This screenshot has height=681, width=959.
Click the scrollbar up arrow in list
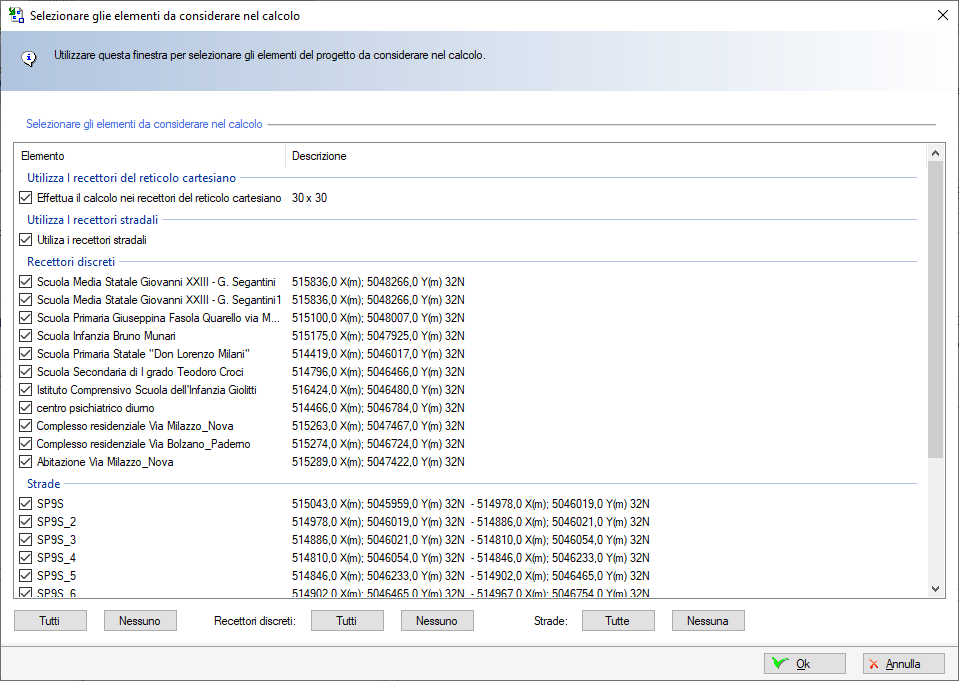click(936, 154)
